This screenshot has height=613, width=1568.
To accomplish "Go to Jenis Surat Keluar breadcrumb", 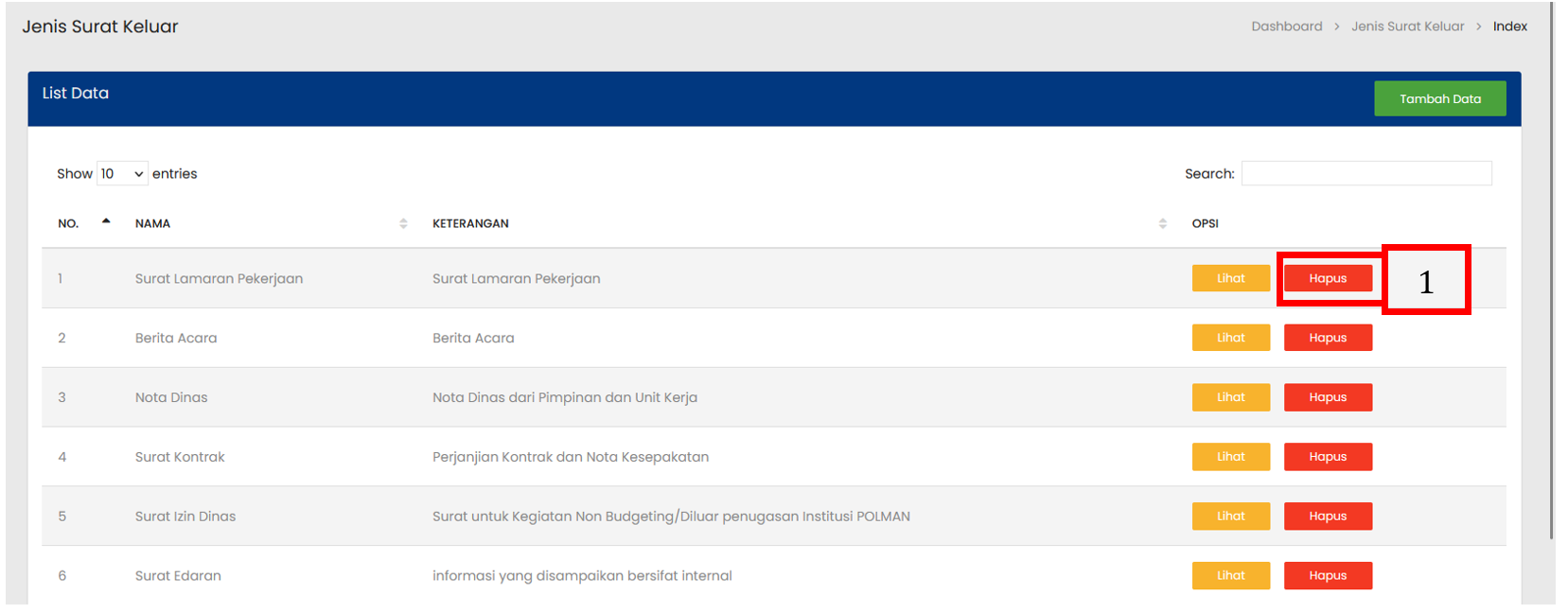I will click(x=1406, y=26).
